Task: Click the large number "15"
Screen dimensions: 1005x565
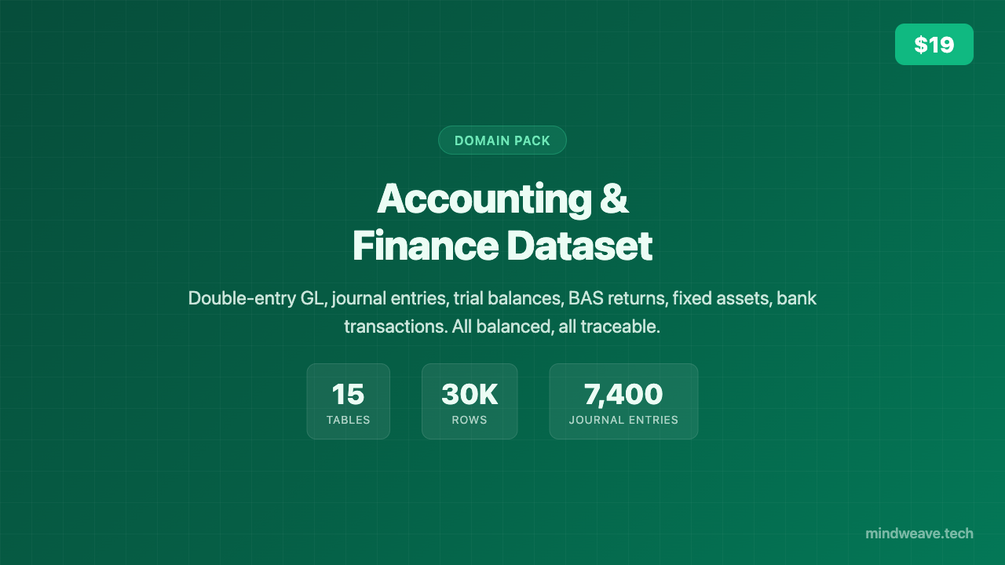Action: tap(348, 394)
